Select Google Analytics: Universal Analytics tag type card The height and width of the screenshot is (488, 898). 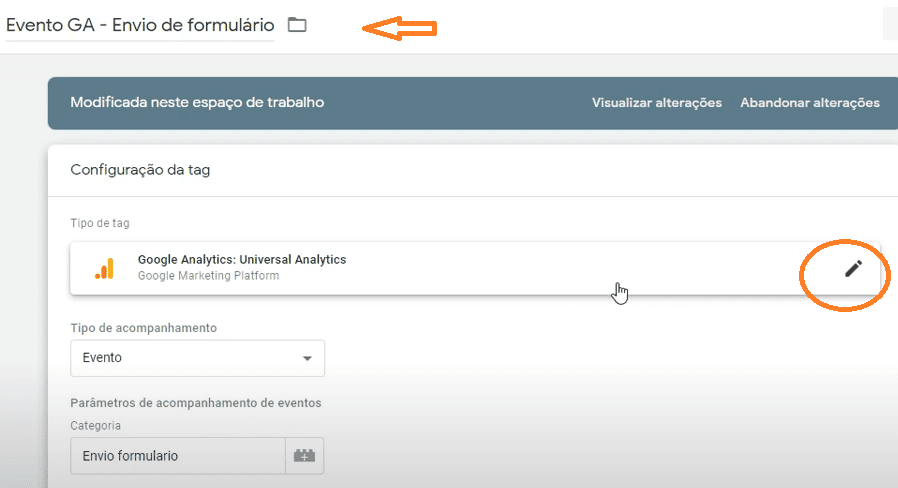(x=475, y=268)
